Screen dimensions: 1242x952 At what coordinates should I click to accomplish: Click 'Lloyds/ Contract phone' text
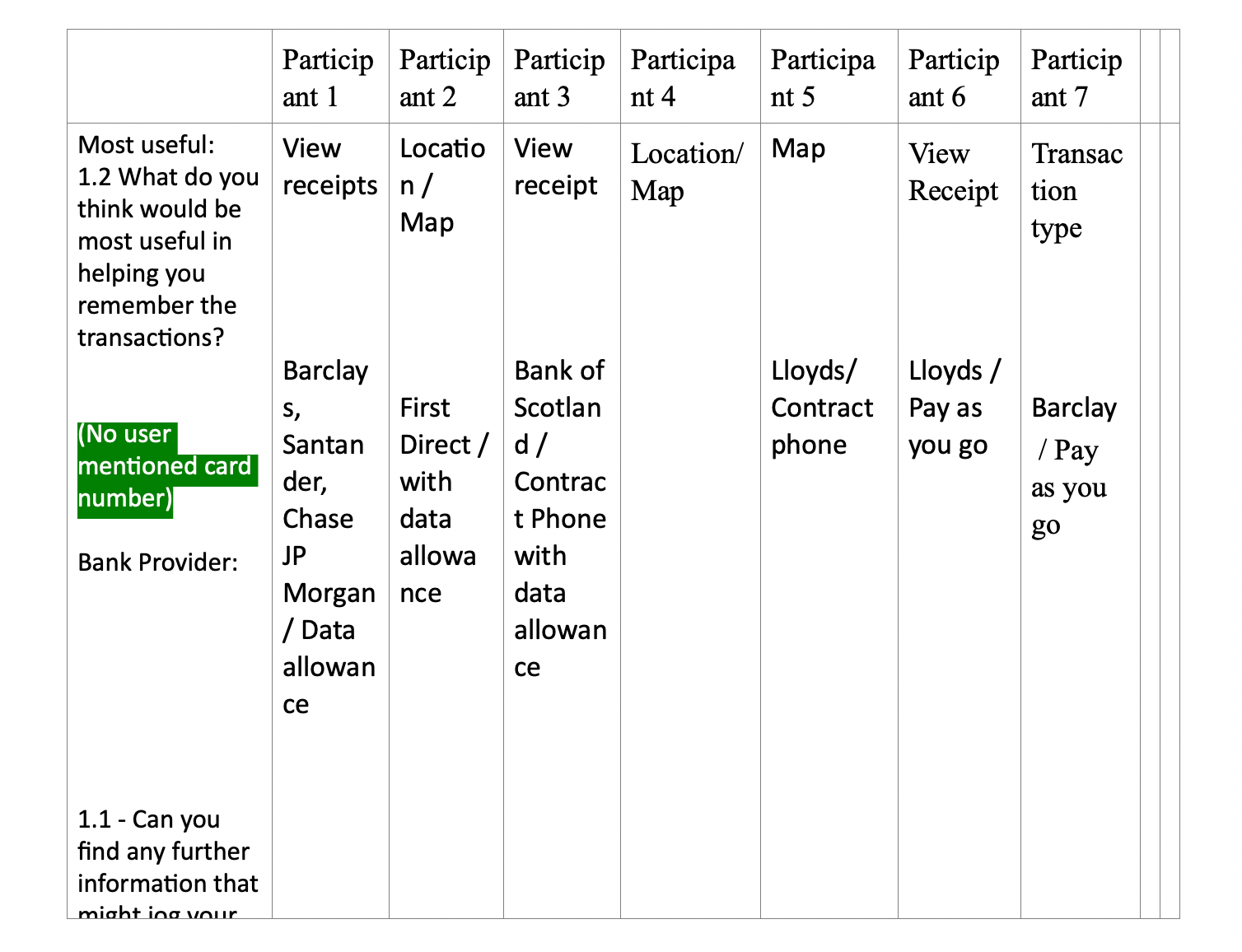(822, 408)
